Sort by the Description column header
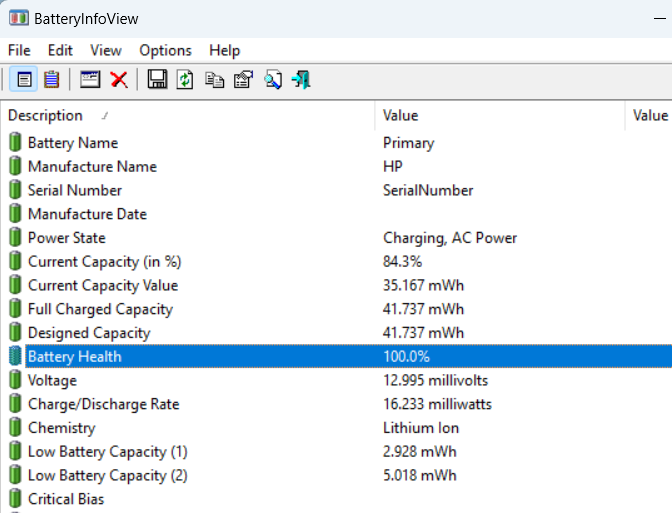 point(188,115)
